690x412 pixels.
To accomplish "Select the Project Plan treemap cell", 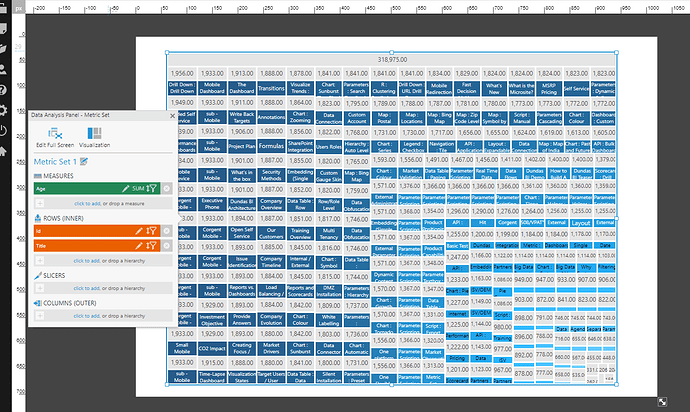I will click(242, 146).
